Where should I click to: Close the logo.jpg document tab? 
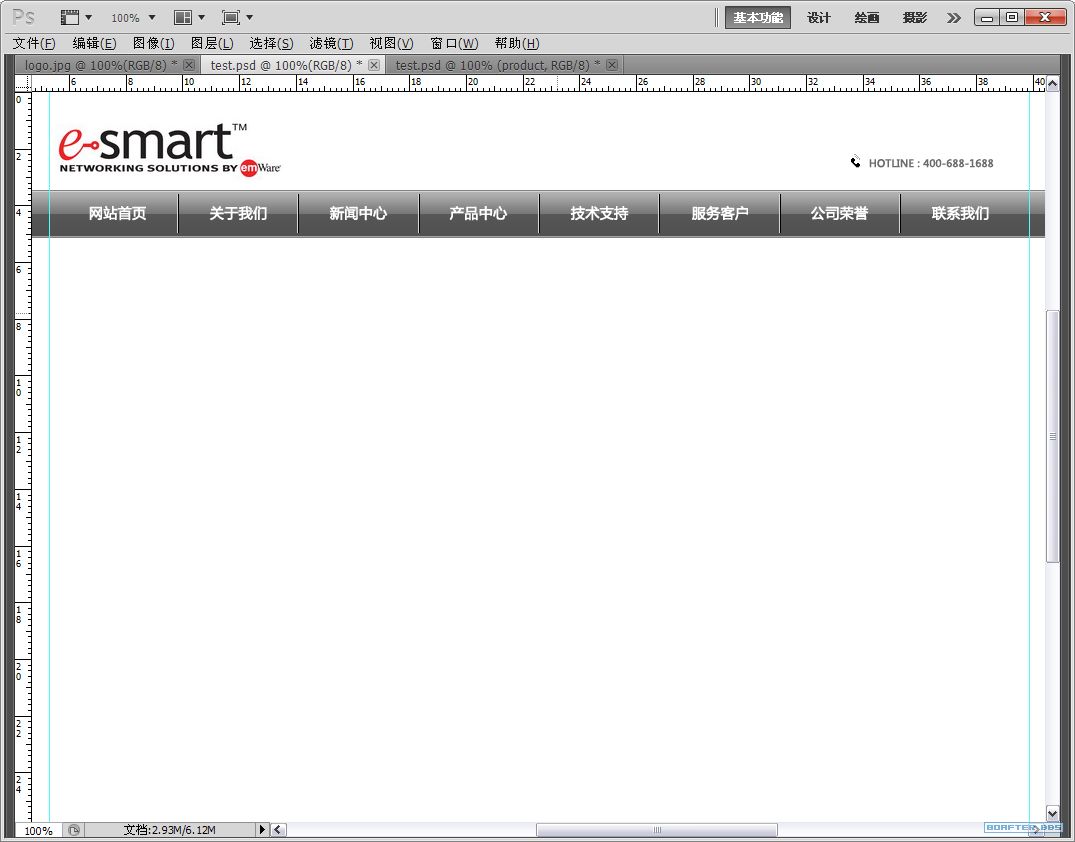point(189,65)
